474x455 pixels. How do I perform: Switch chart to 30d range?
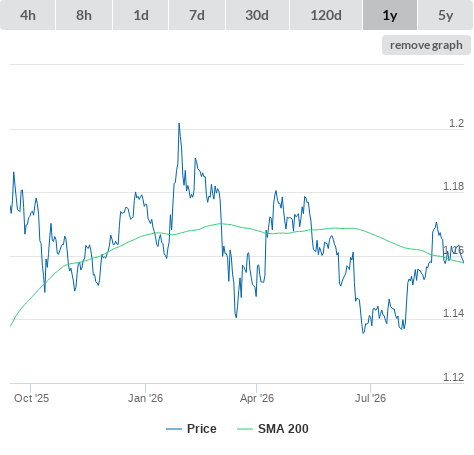(257, 15)
